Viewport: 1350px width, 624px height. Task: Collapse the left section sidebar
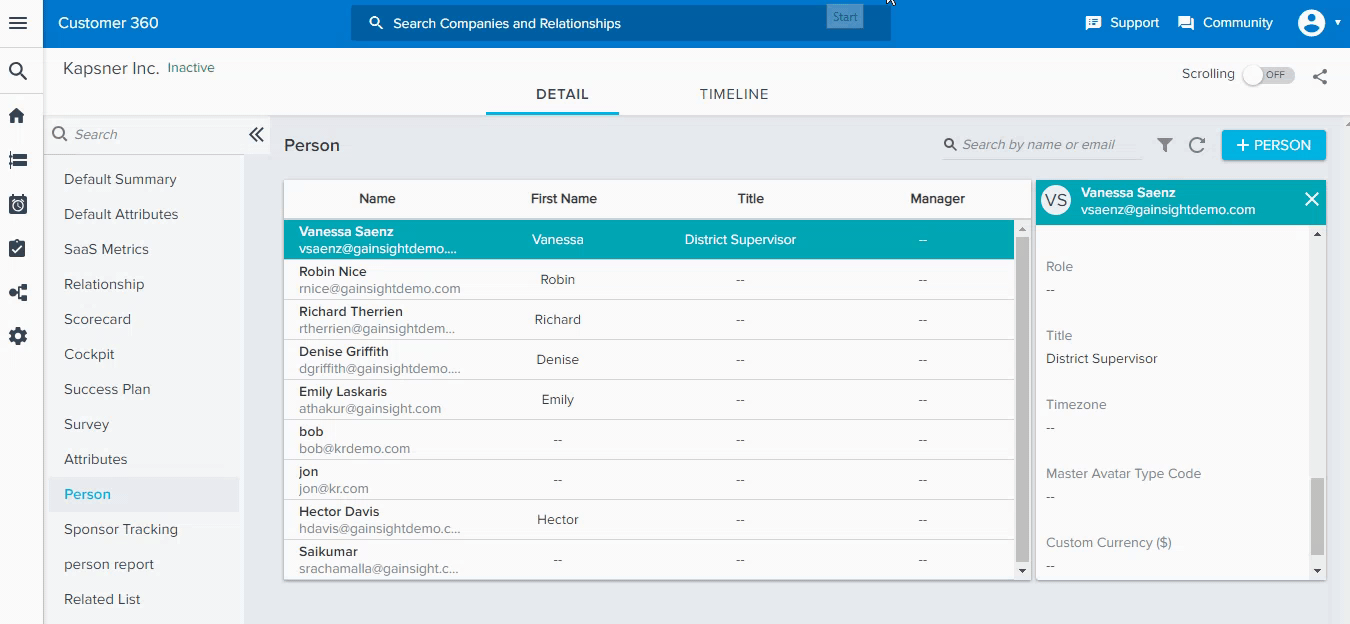pos(257,134)
